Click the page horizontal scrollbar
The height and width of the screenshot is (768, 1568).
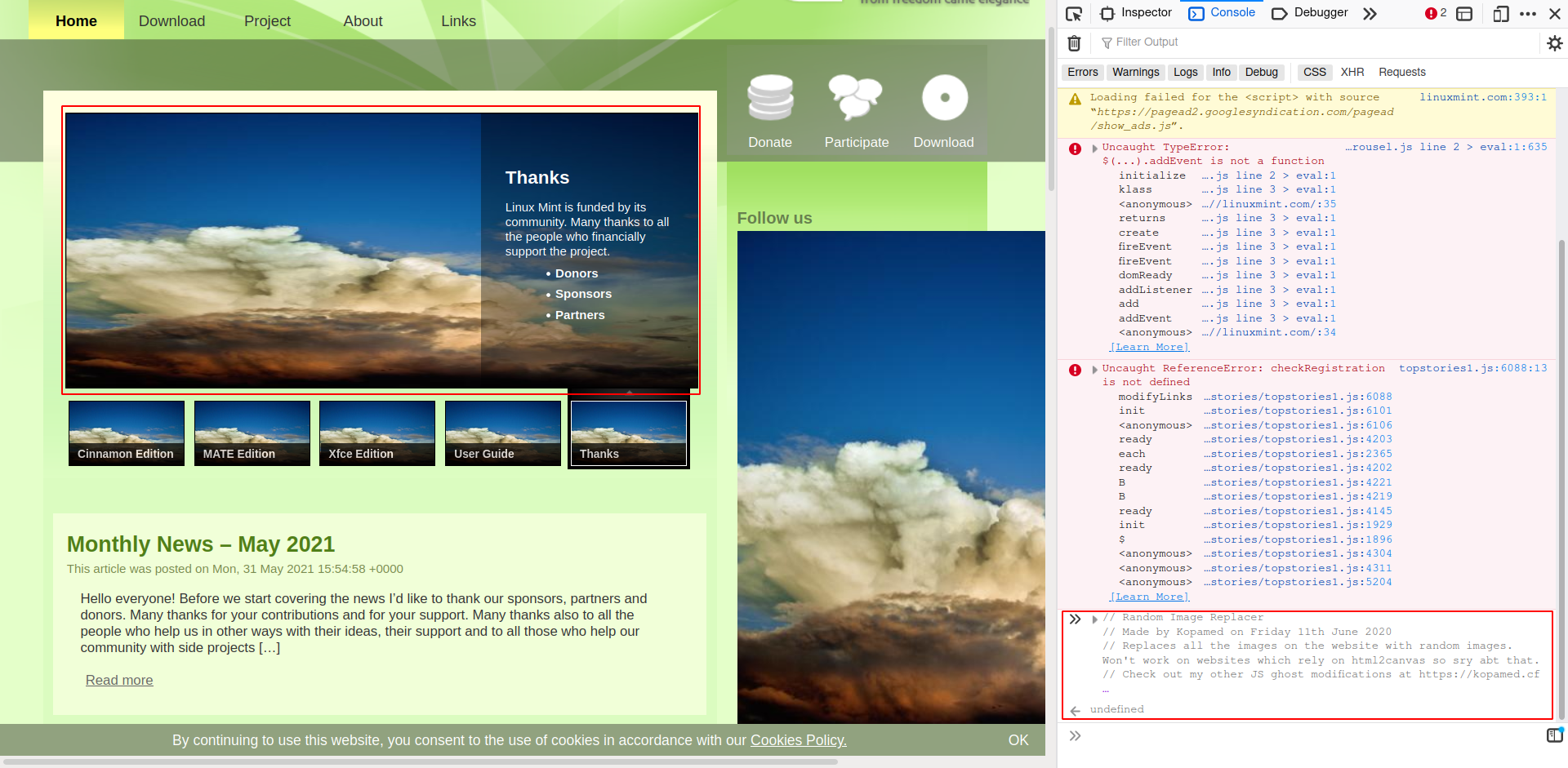(420, 762)
